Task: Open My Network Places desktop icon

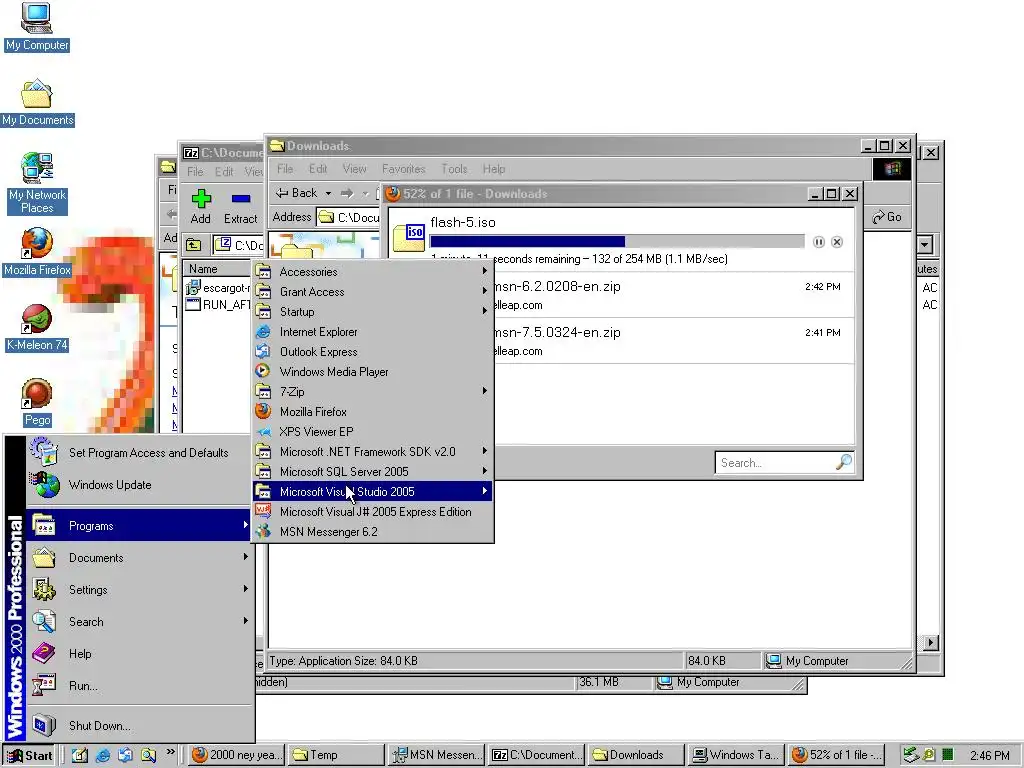Action: [x=37, y=183]
